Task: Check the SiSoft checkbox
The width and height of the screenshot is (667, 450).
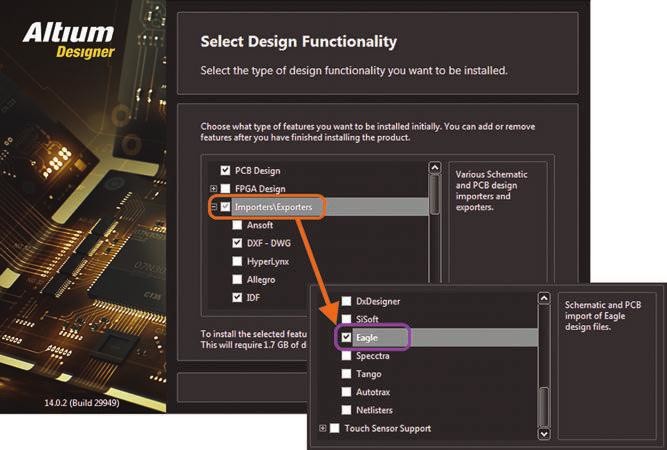Action: [x=346, y=319]
